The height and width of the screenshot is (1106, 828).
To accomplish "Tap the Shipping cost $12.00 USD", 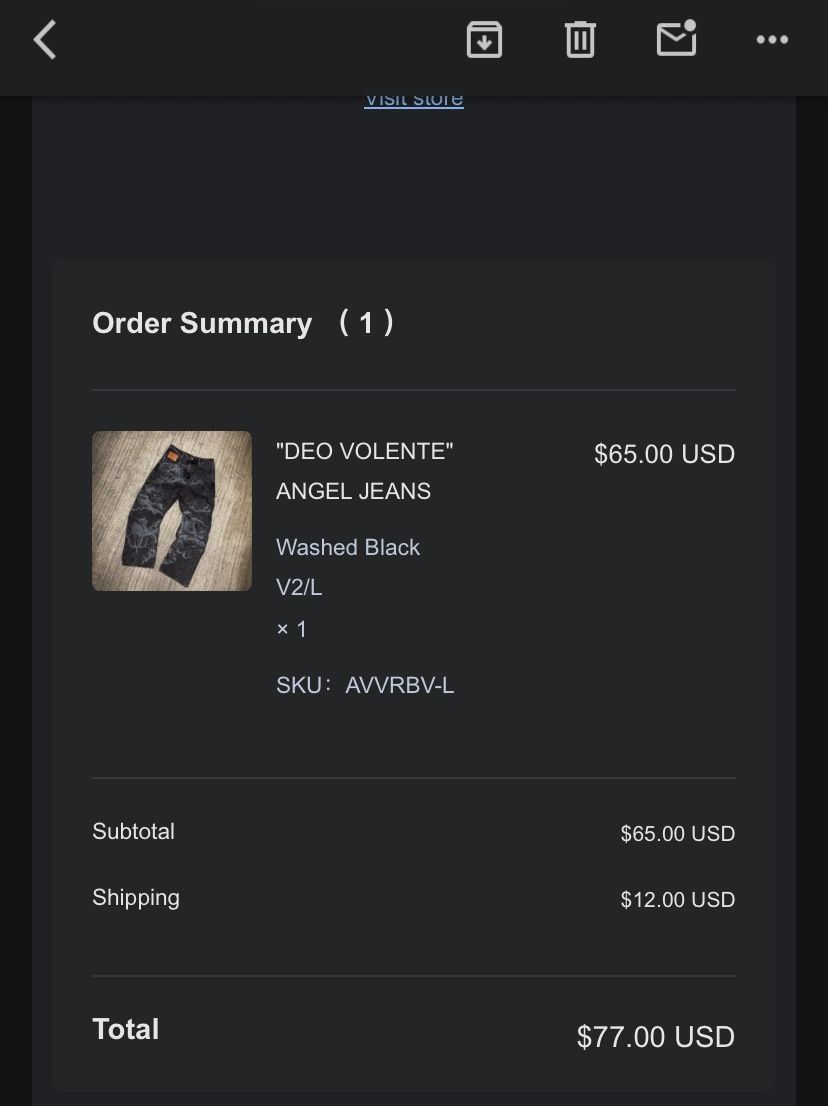I will click(x=677, y=900).
